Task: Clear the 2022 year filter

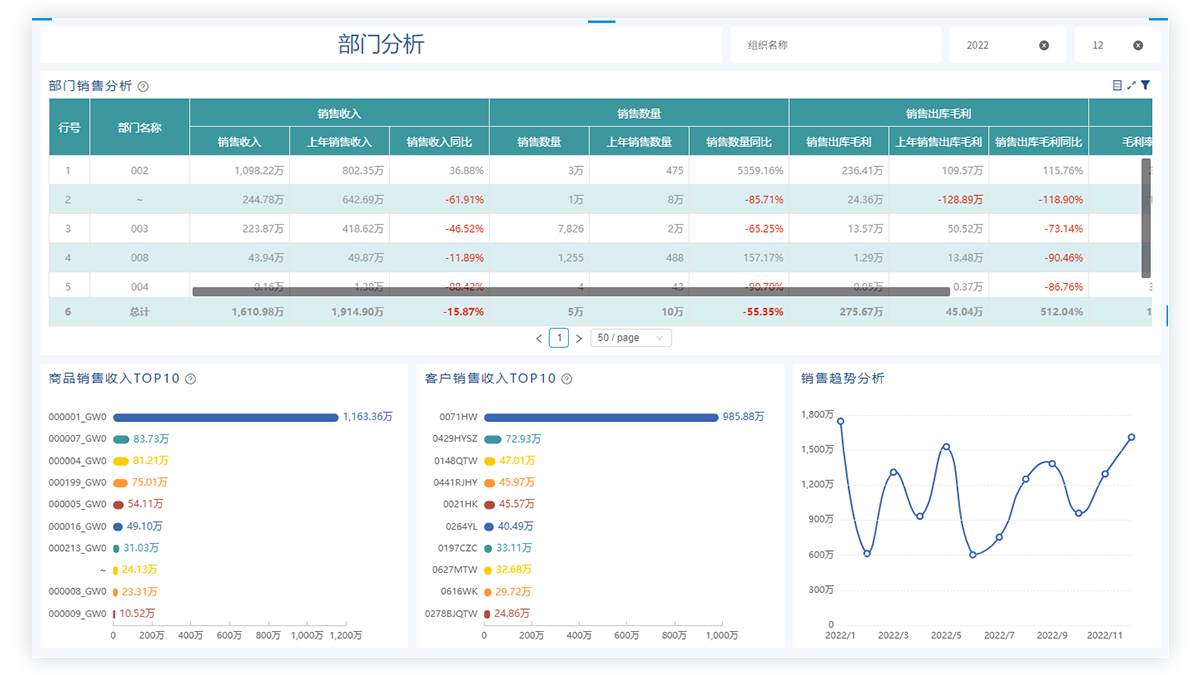Action: 1044,45
